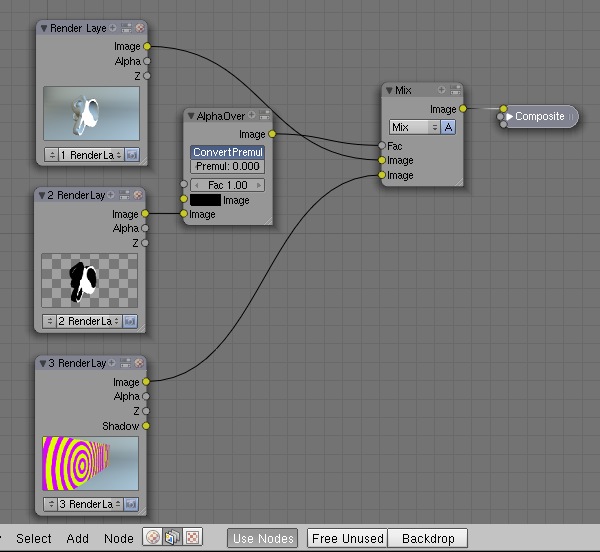600x552 pixels.
Task: Open the Add menu
Action: (x=77, y=538)
